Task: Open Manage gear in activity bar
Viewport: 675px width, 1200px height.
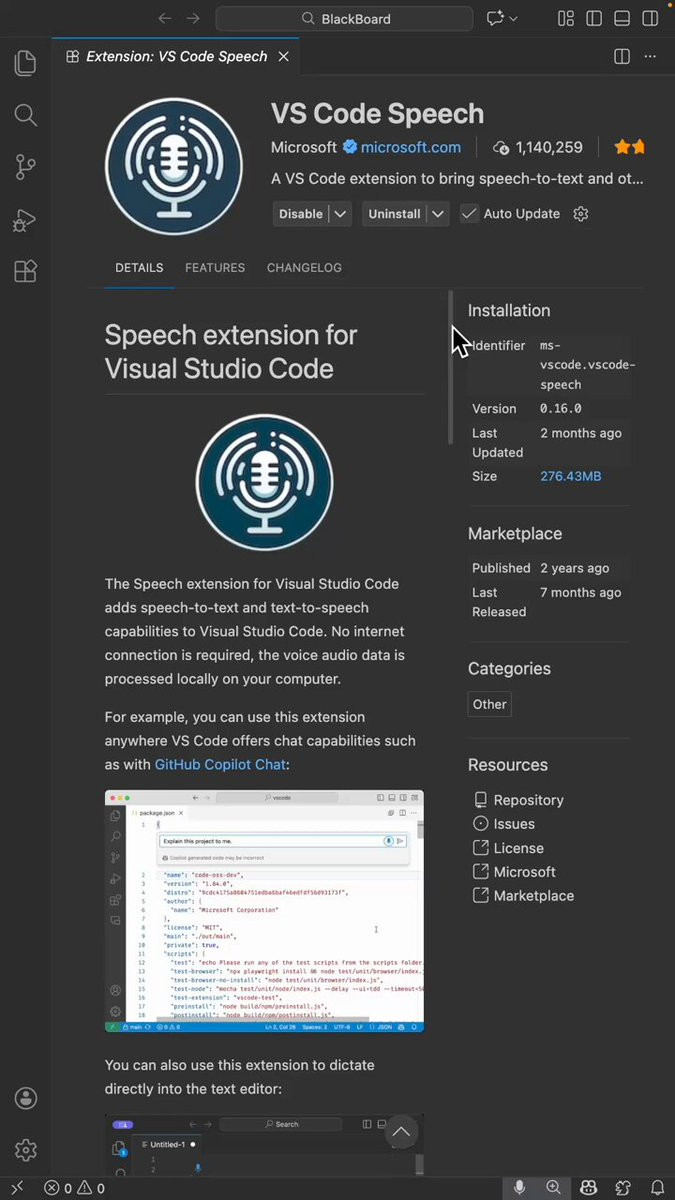Action: [26, 1150]
